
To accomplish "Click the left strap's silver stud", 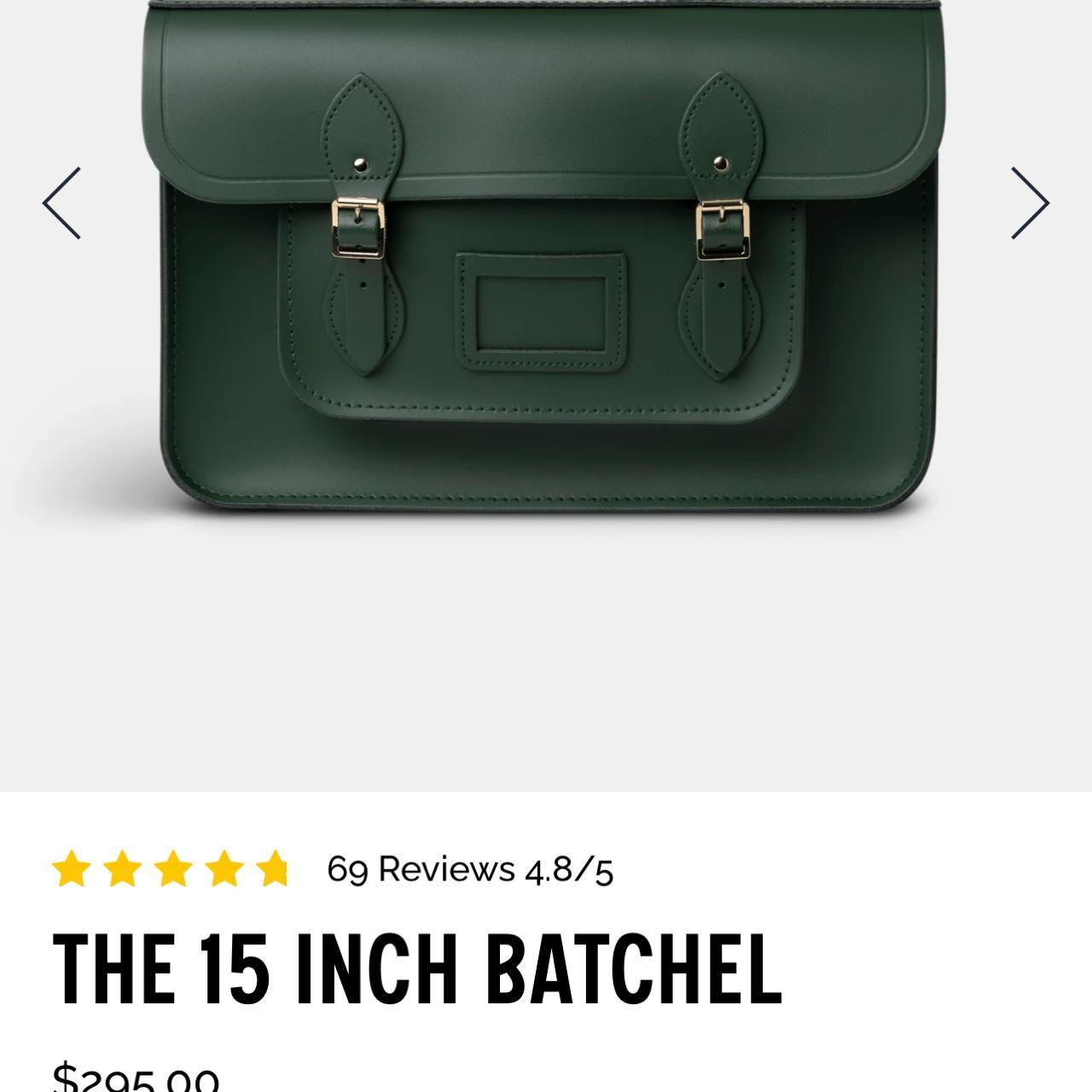I will pyautogui.click(x=360, y=164).
